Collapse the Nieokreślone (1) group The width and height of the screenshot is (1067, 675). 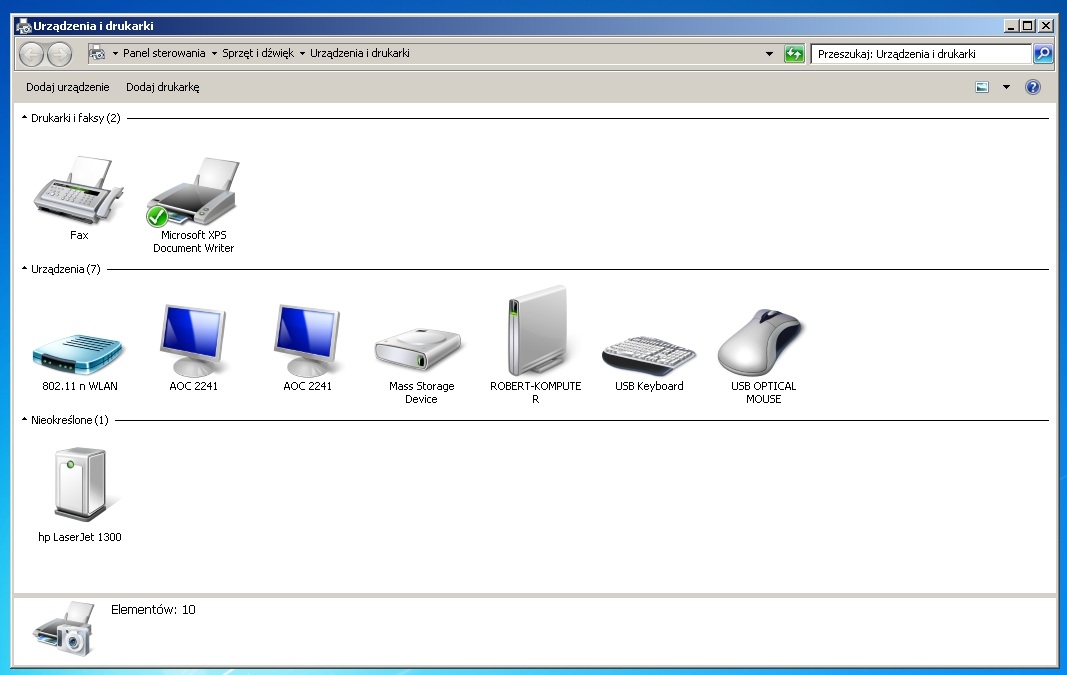(x=24, y=420)
